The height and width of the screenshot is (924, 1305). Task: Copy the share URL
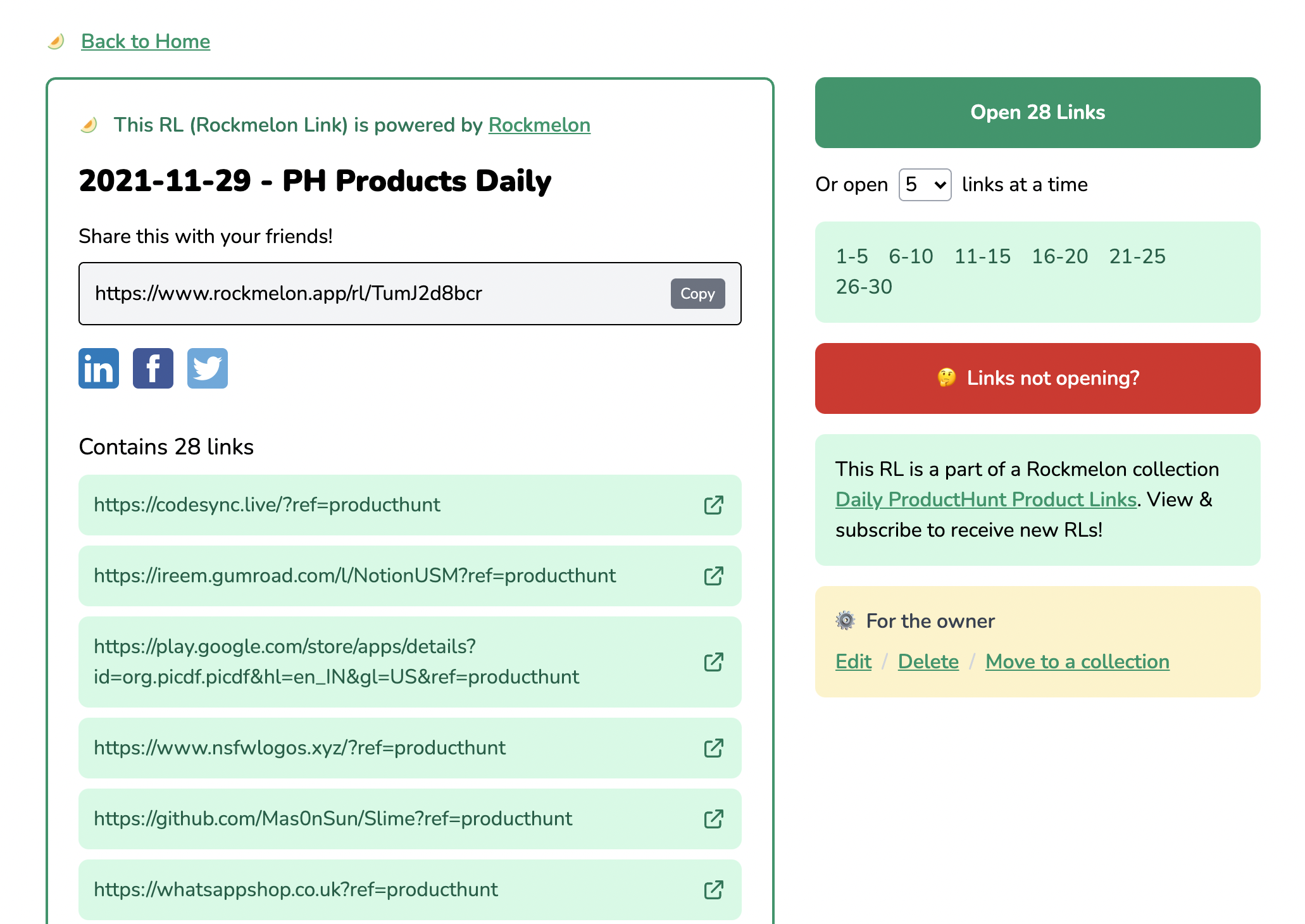click(697, 294)
